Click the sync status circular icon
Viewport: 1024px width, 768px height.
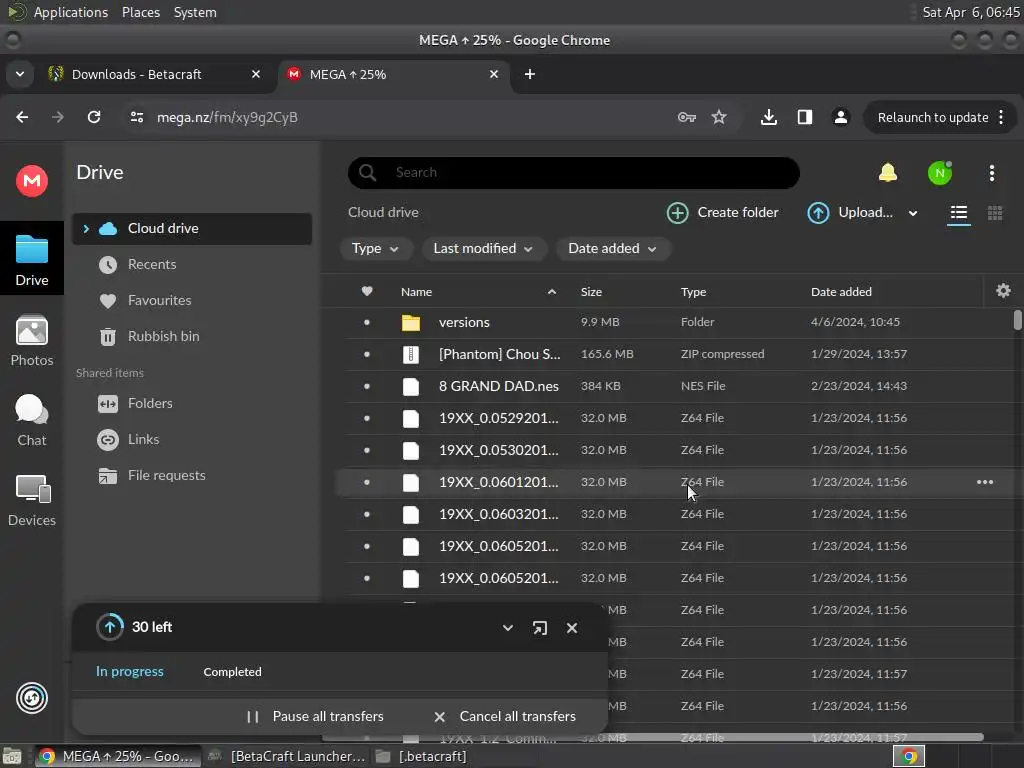31,698
